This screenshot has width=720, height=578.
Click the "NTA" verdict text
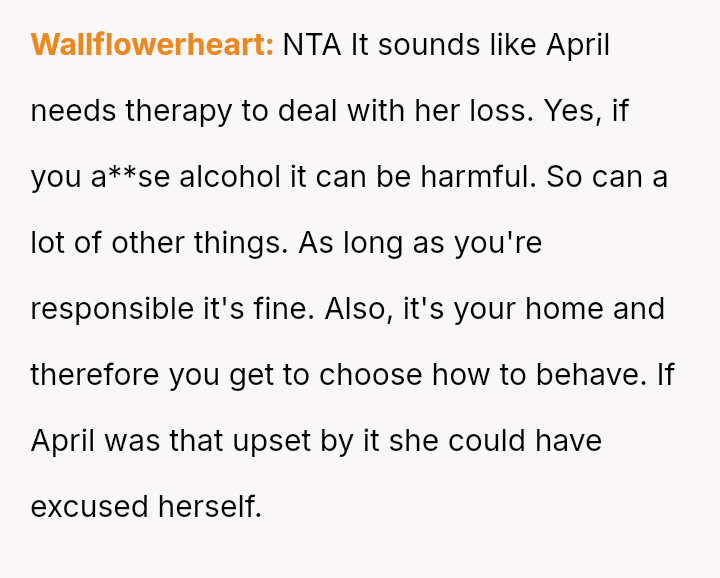tap(312, 45)
